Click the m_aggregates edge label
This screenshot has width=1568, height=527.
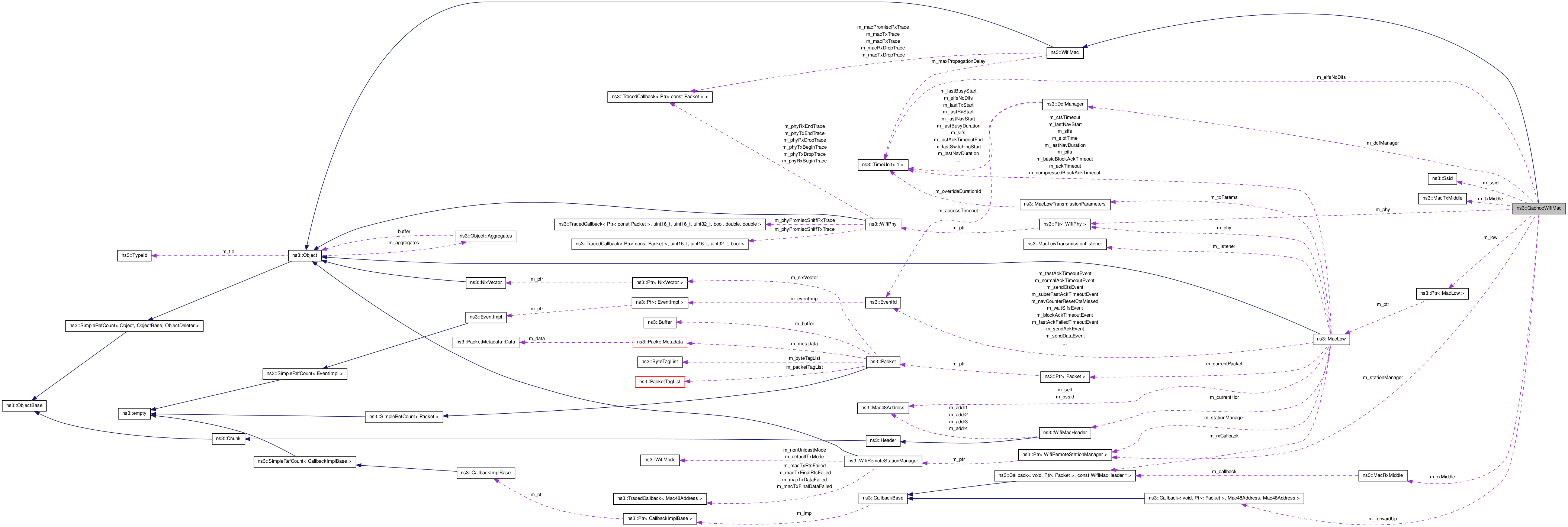click(404, 243)
